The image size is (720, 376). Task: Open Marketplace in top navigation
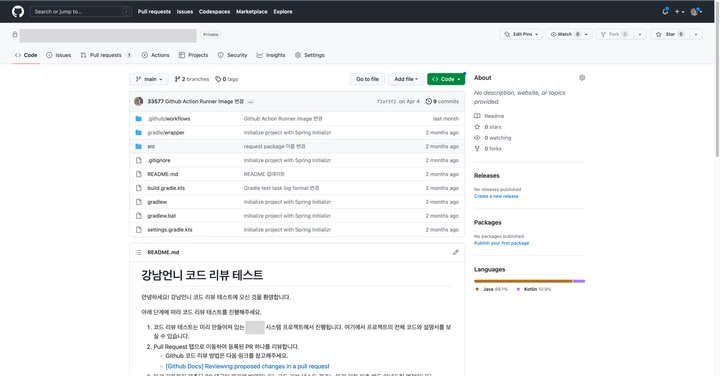[252, 11]
